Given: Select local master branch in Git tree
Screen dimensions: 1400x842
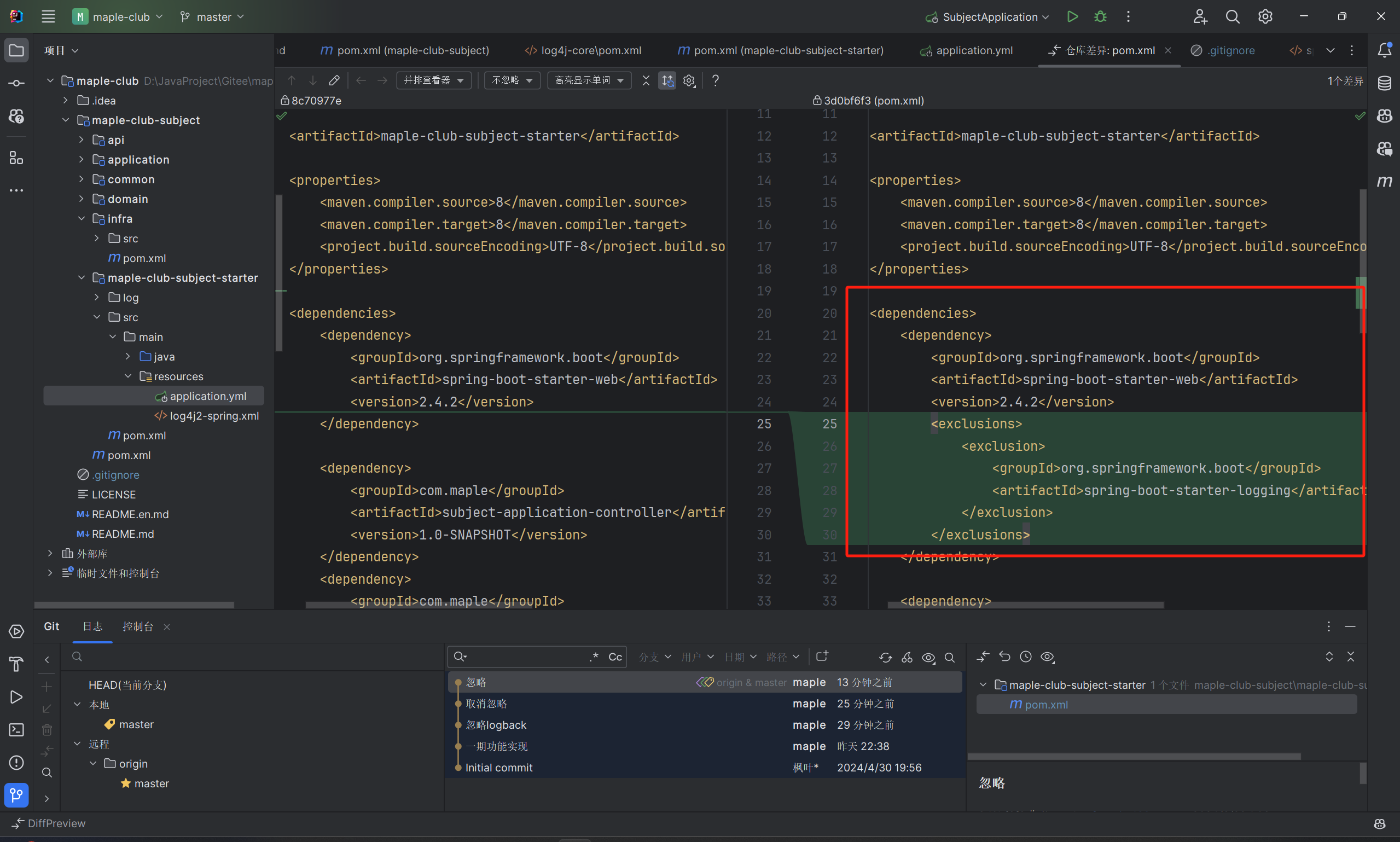Looking at the screenshot, I should pyautogui.click(x=136, y=724).
